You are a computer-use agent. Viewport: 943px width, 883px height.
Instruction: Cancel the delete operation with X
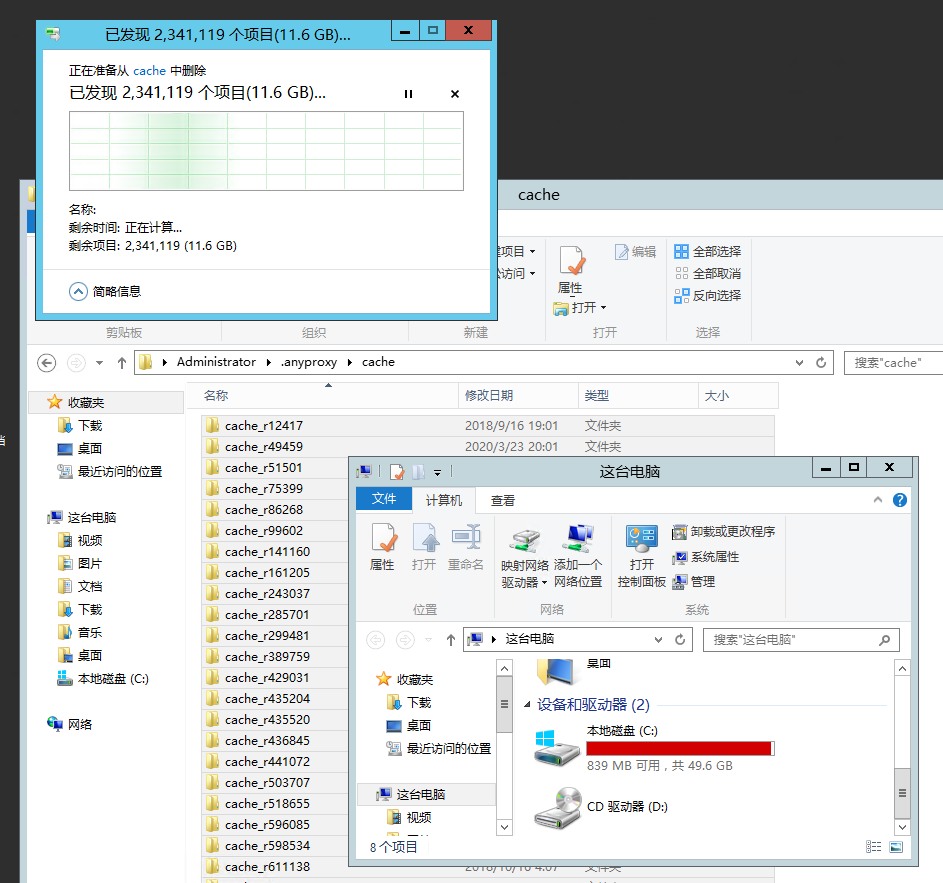tap(455, 94)
